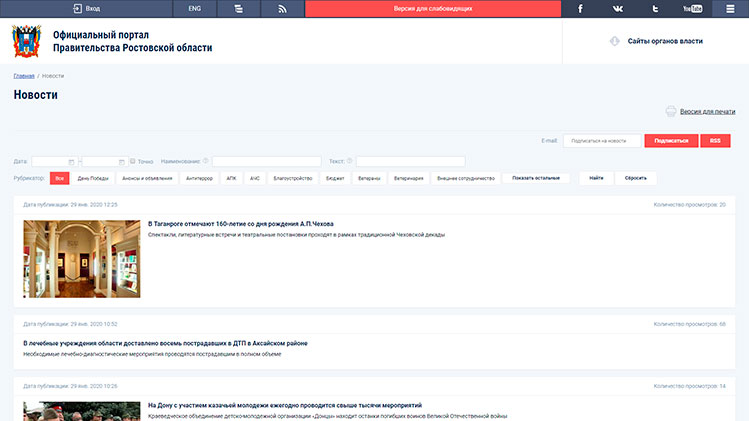Select АЧС rubric

(x=255, y=178)
